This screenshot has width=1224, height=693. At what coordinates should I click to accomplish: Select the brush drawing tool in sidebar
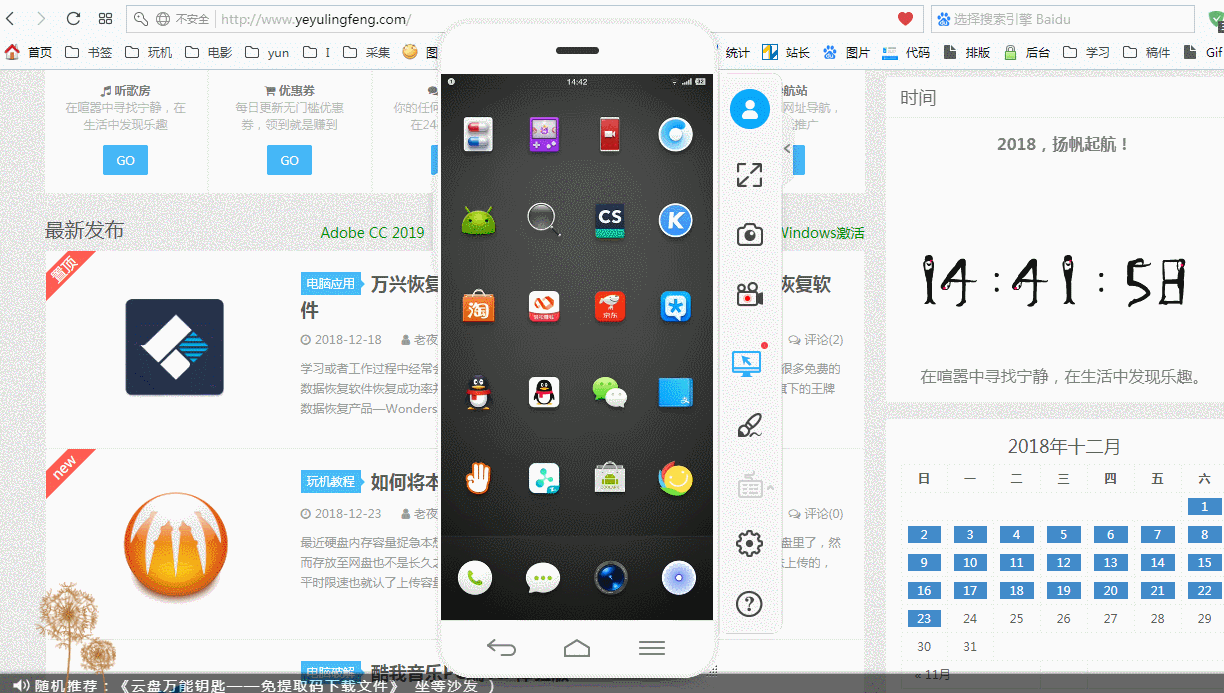pyautogui.click(x=749, y=426)
